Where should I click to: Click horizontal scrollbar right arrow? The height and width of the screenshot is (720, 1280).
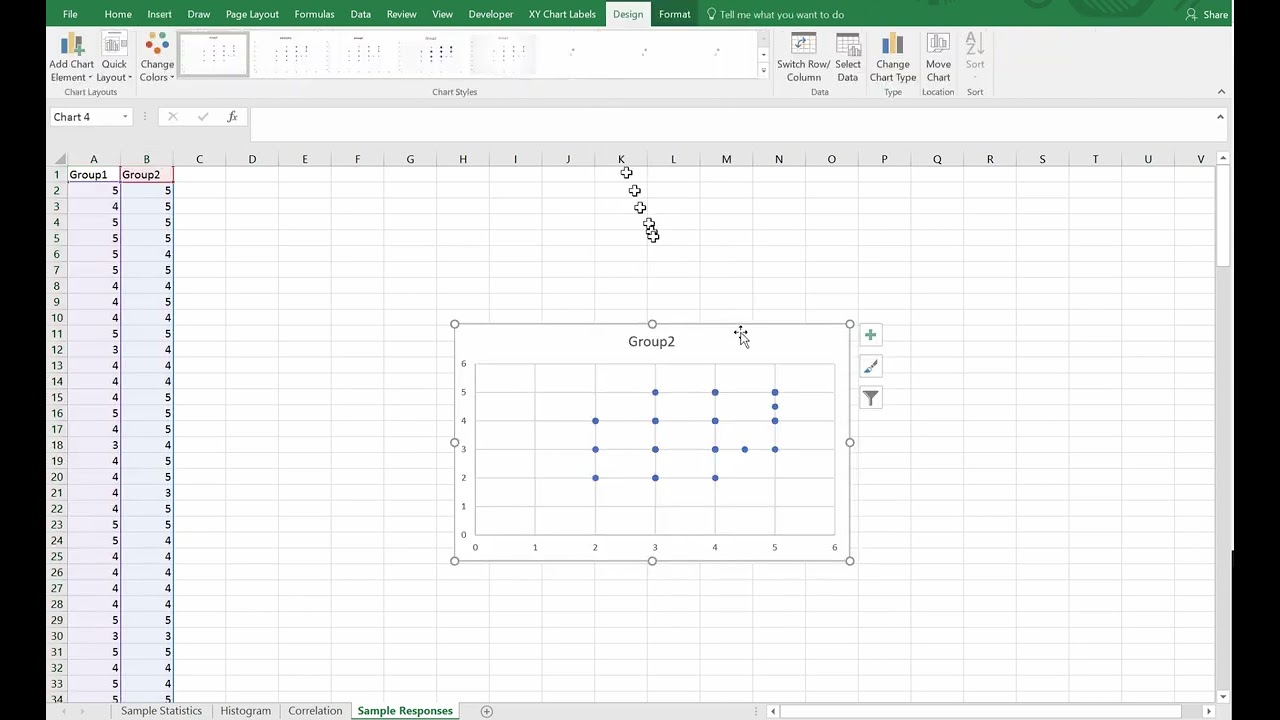click(x=1208, y=711)
